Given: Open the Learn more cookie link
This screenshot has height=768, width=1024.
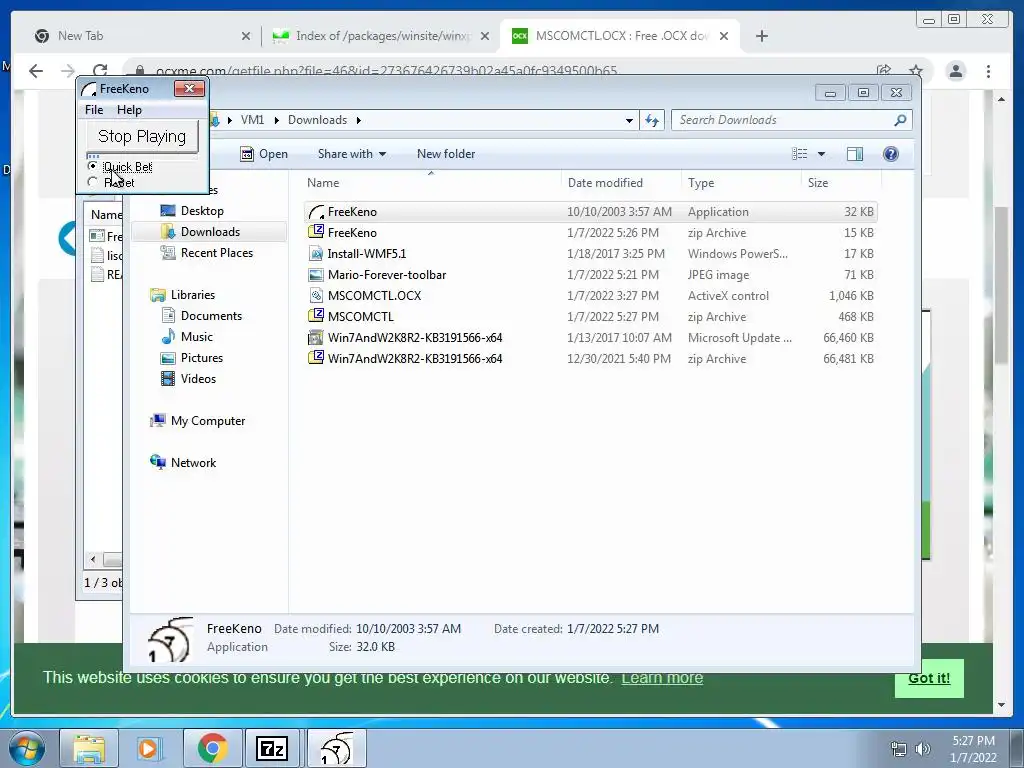Looking at the screenshot, I should 662,678.
